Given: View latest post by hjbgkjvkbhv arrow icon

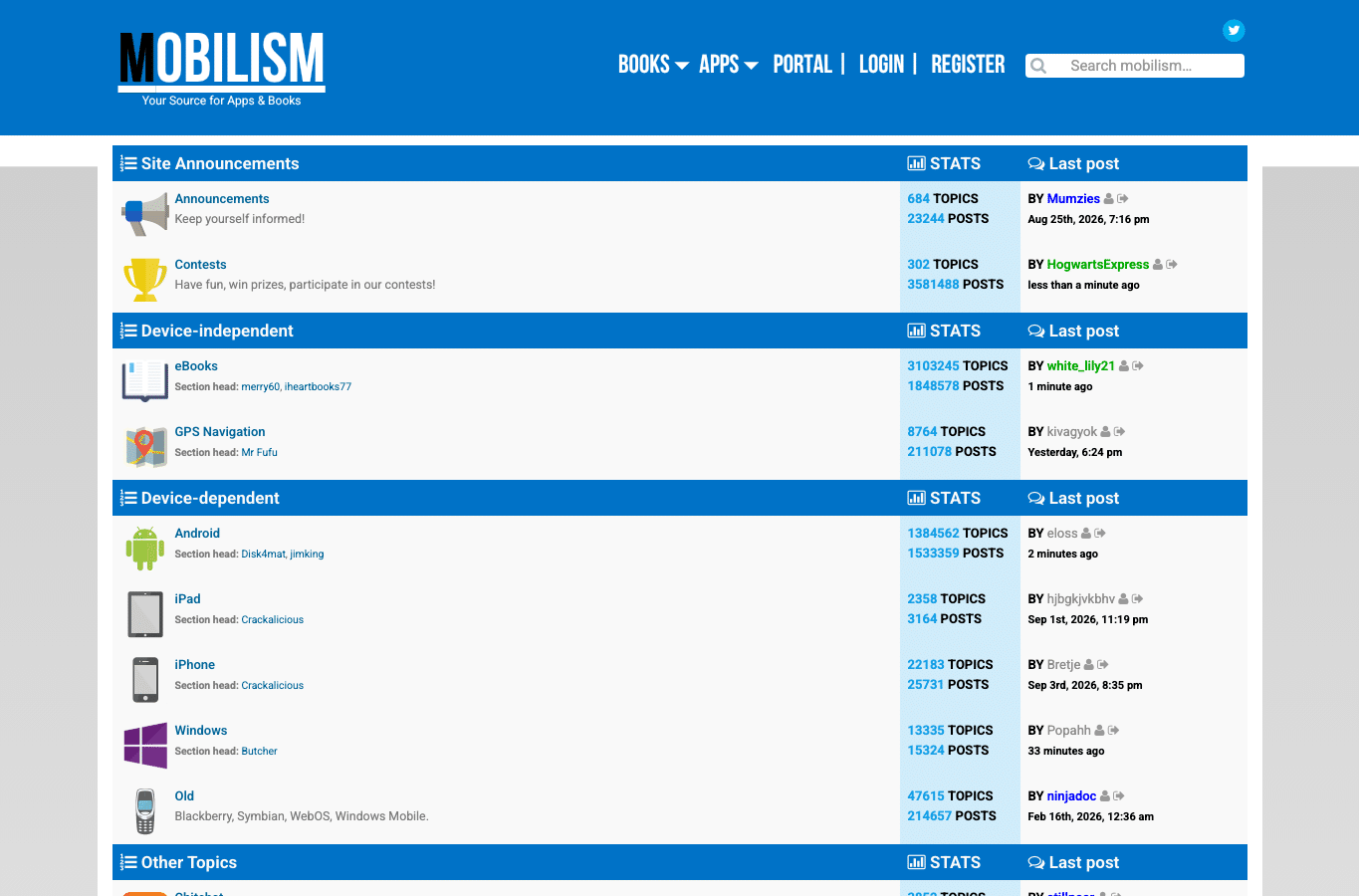Looking at the screenshot, I should click(x=1138, y=599).
